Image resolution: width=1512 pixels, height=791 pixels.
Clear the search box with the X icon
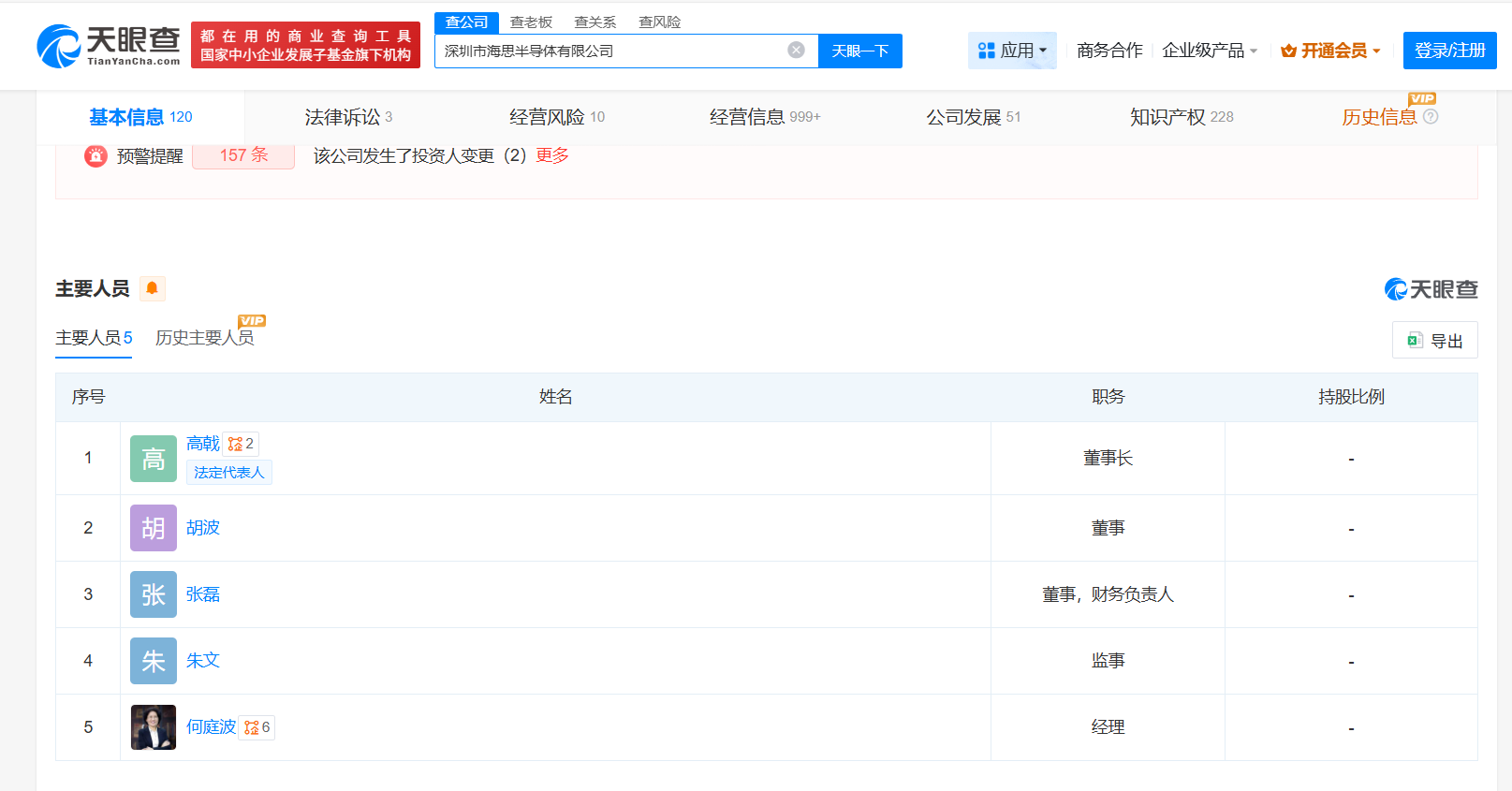[796, 51]
